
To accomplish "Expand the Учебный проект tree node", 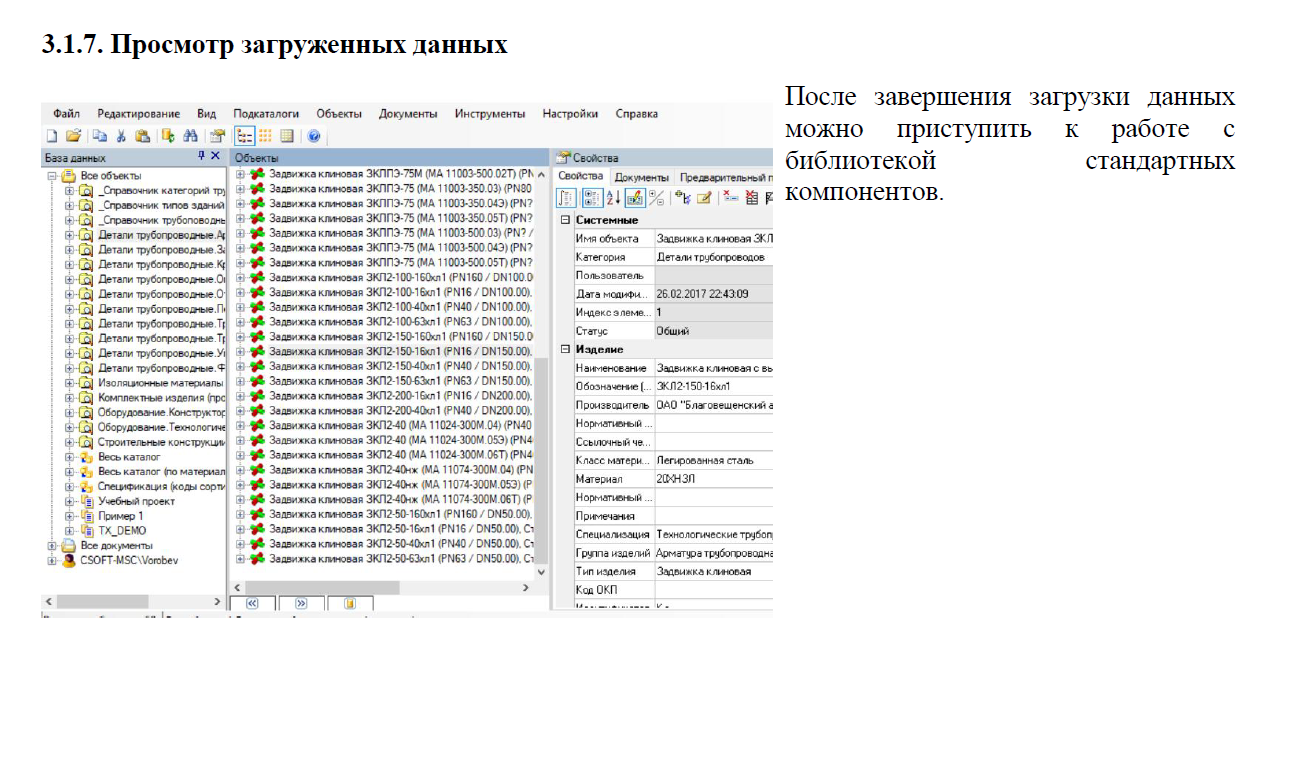I will 69,501.
